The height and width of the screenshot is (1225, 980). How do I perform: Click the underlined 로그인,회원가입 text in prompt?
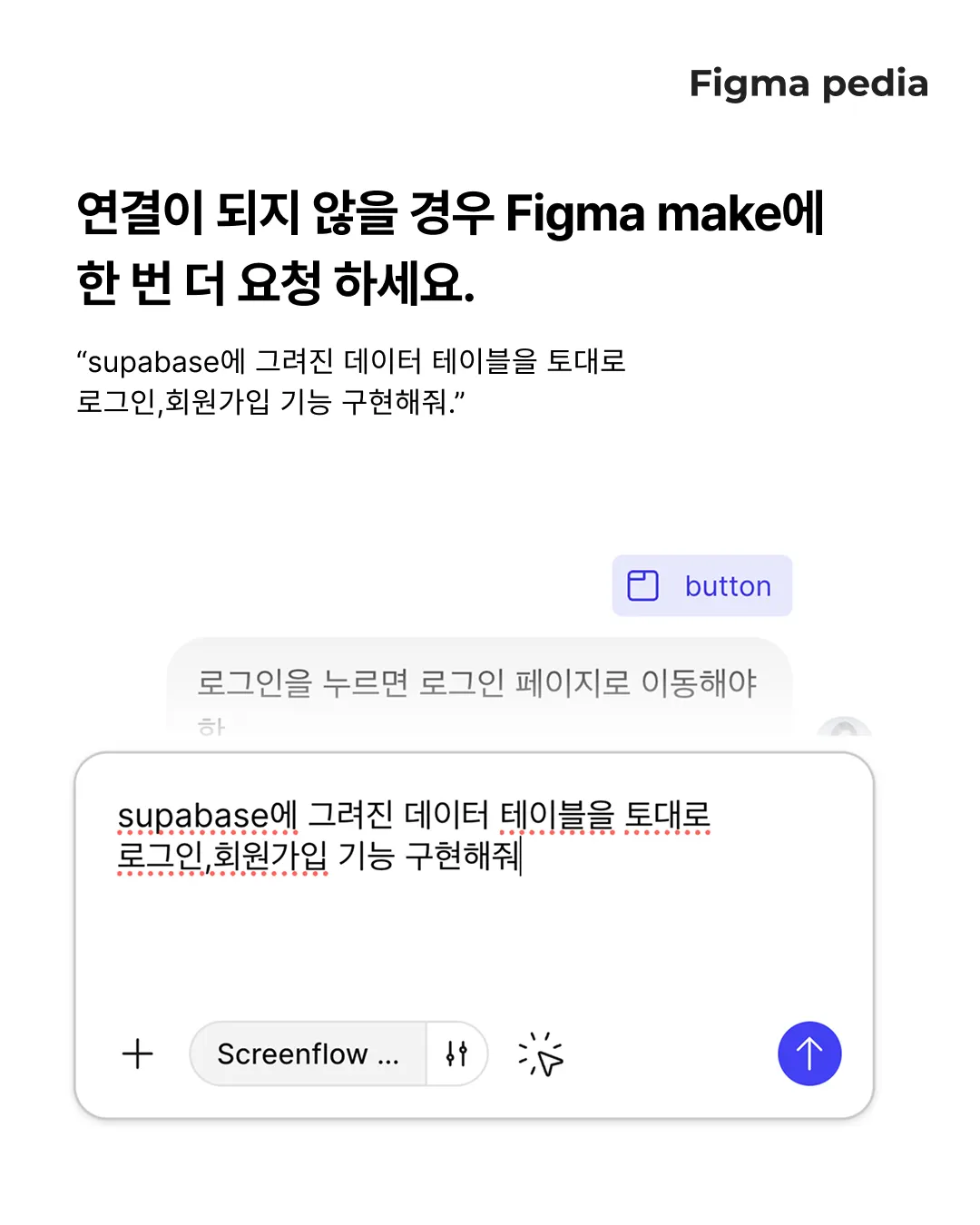[222, 856]
